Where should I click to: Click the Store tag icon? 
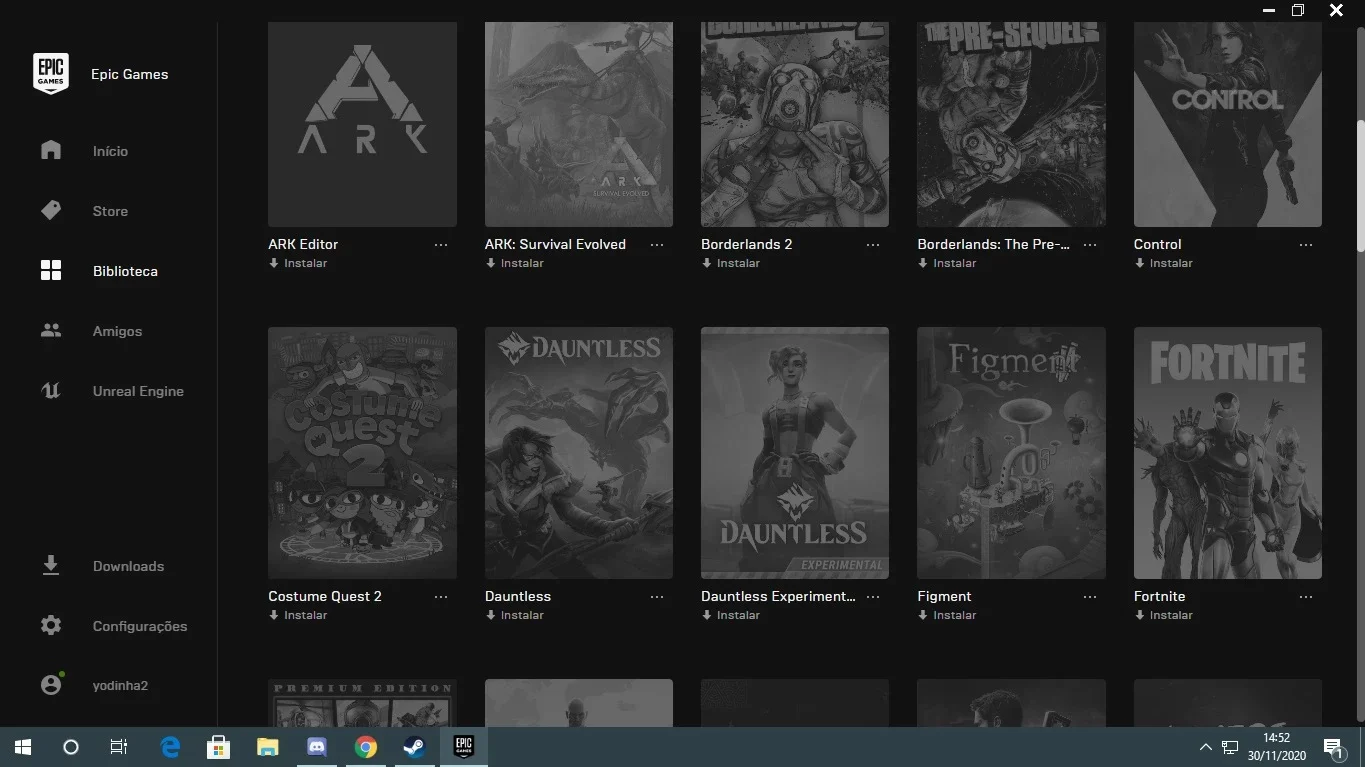[51, 210]
